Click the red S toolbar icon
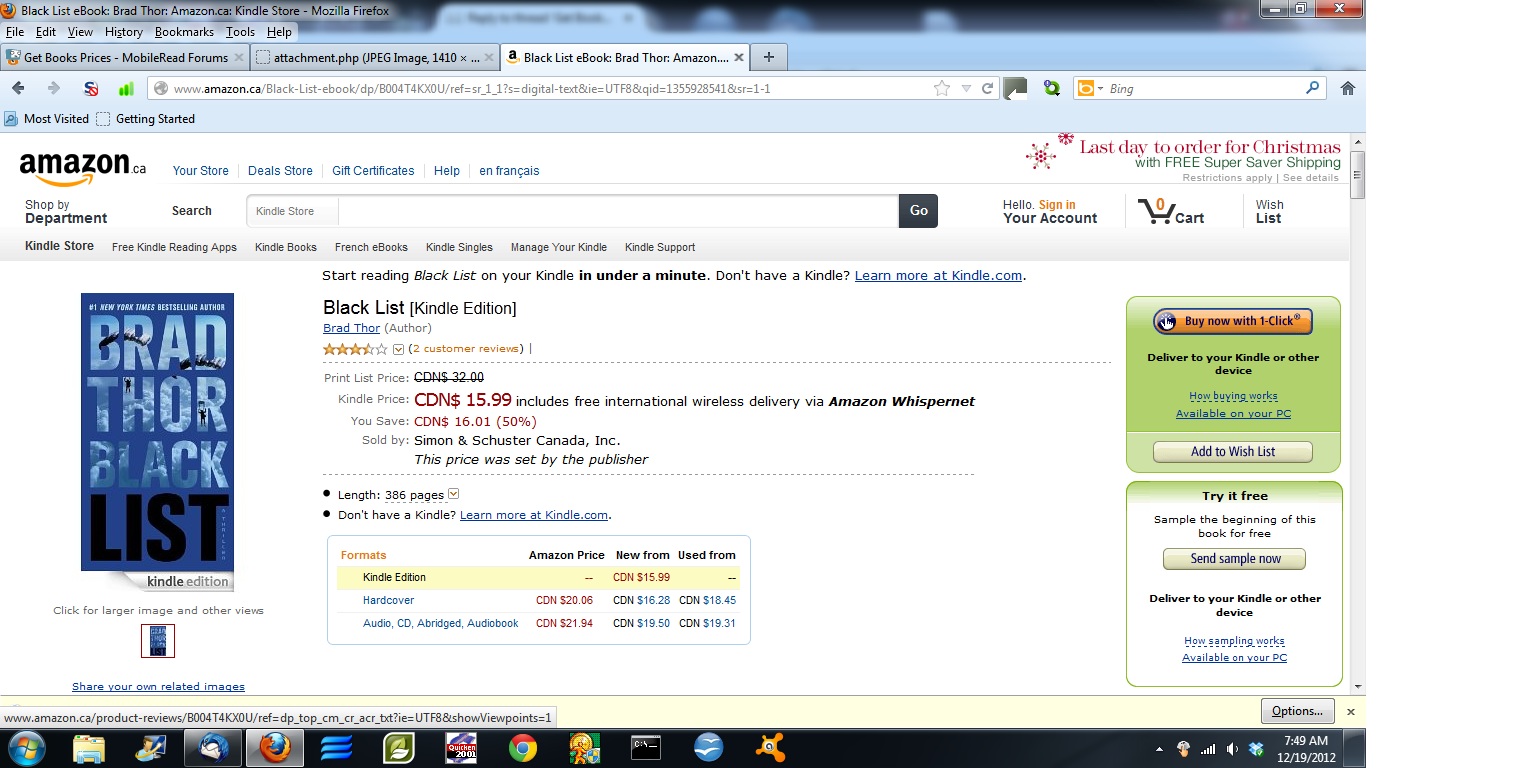Screen dimensions: 1518x768 91,89
